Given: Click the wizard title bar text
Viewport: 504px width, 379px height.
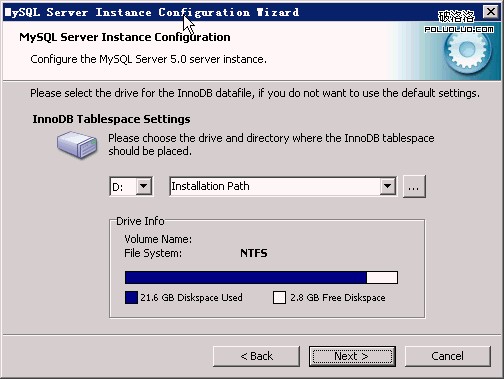Looking at the screenshot, I should (x=152, y=12).
